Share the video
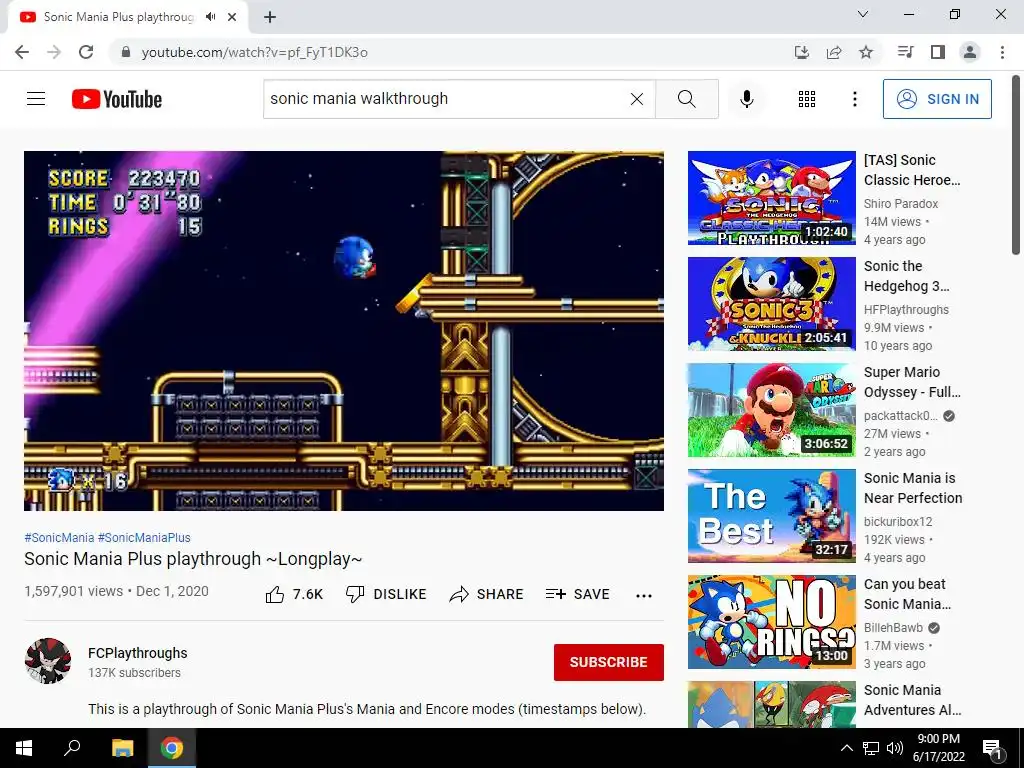Screen dimensions: 1024x768 tap(487, 594)
